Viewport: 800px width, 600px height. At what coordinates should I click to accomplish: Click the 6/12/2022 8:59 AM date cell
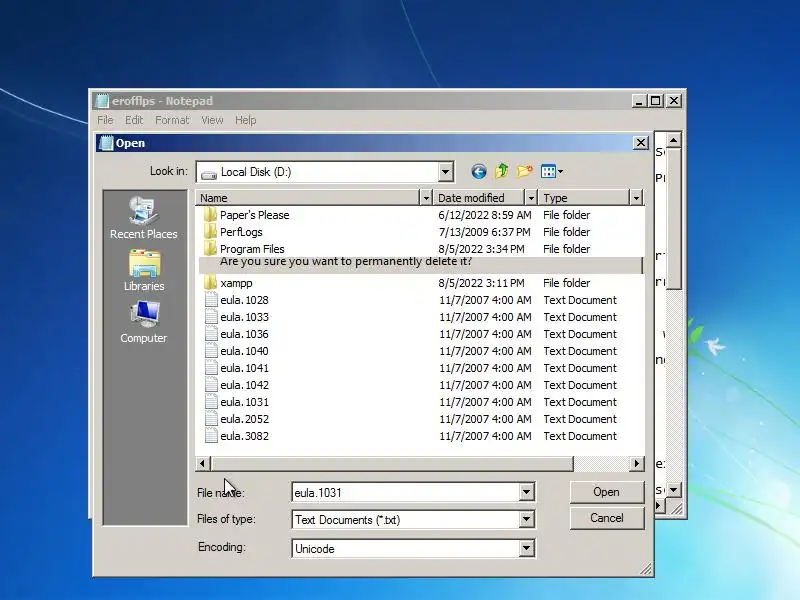coord(484,215)
